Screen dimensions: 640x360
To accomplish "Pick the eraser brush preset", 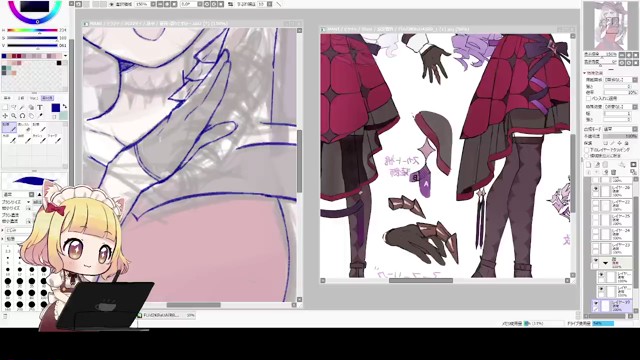I will coord(24,127).
